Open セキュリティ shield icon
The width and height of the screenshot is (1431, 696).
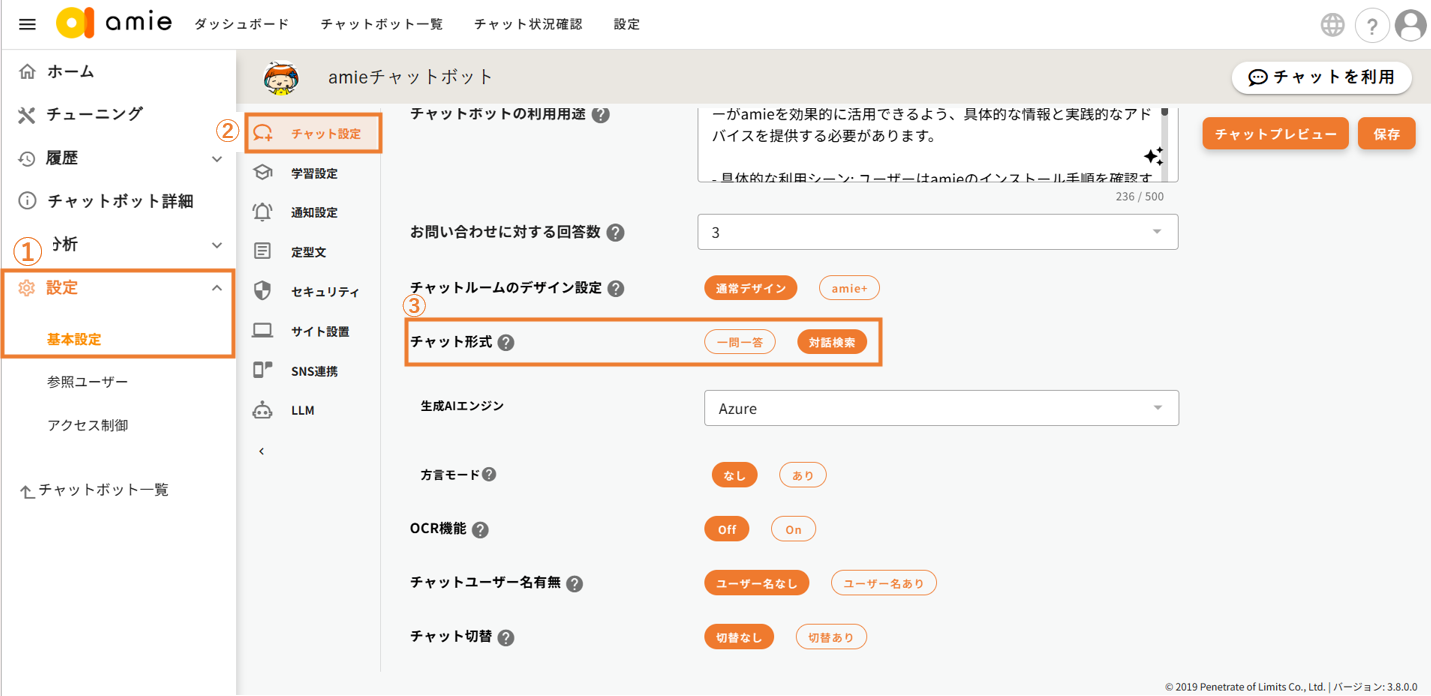(x=262, y=291)
